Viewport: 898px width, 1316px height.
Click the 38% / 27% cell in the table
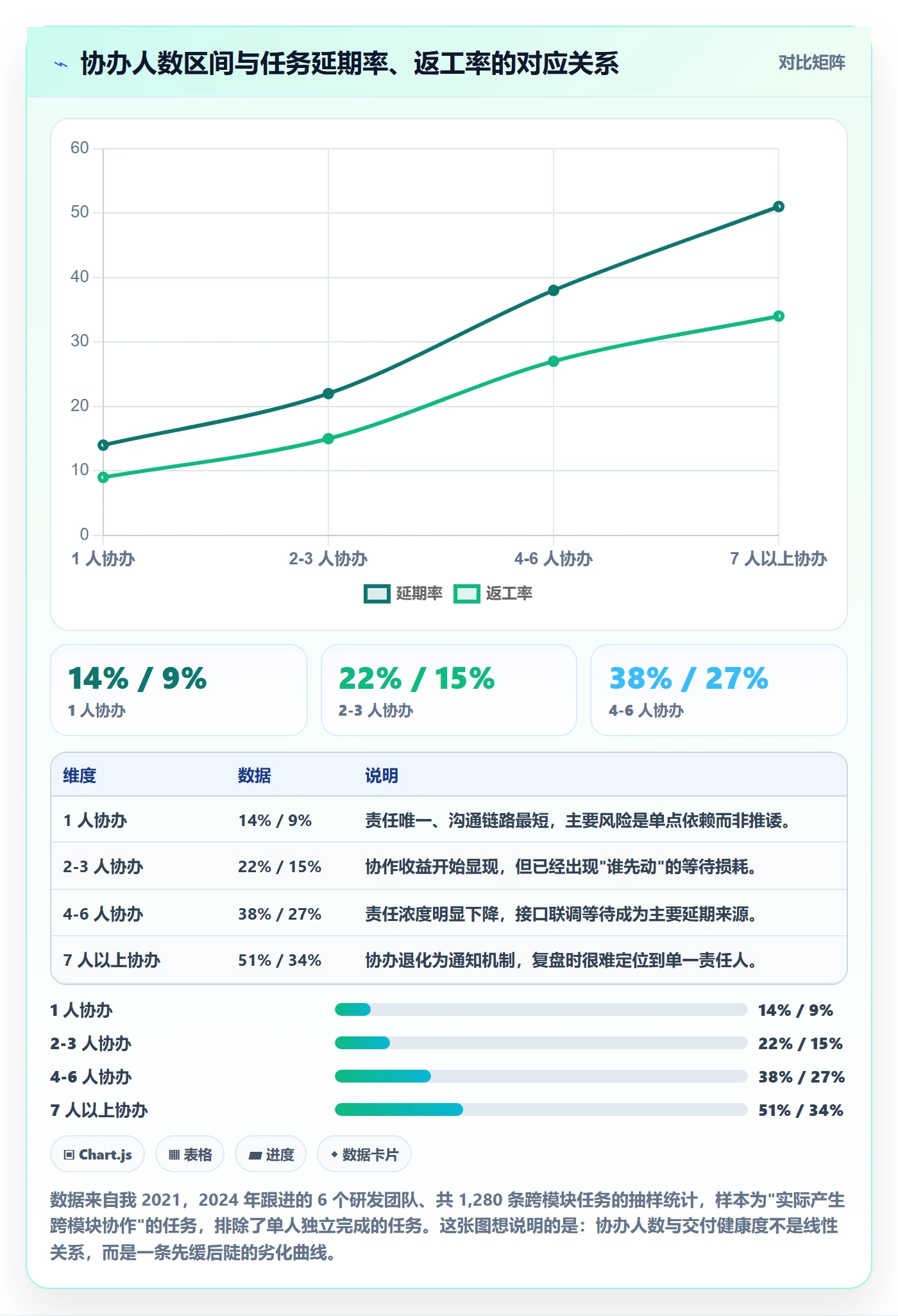pos(280,914)
